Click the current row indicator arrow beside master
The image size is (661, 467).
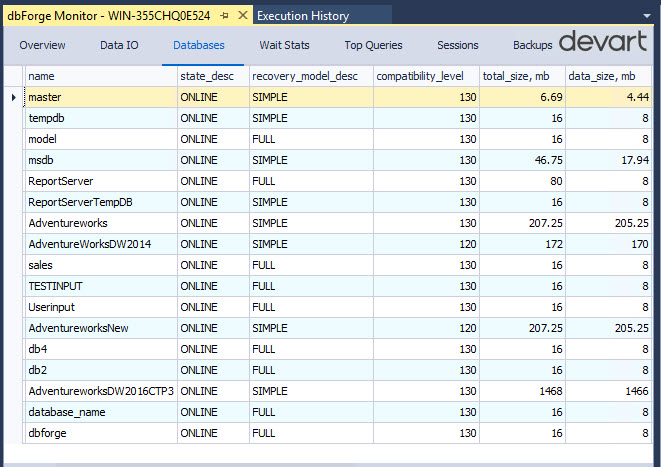[x=13, y=97]
